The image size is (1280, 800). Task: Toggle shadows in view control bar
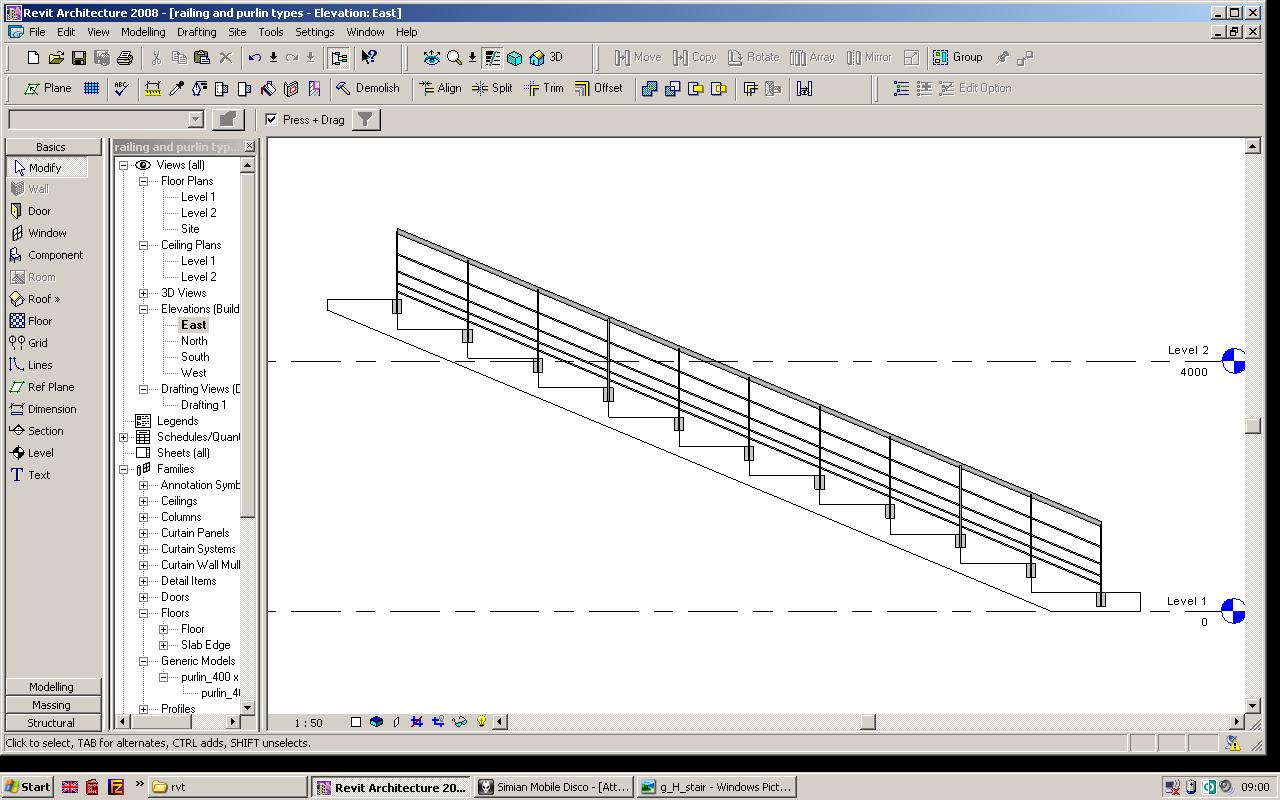(397, 722)
